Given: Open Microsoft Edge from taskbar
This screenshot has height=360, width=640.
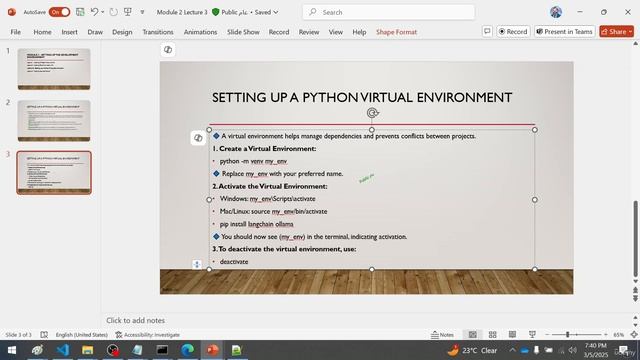Looking at the screenshot, I should click(x=187, y=350).
